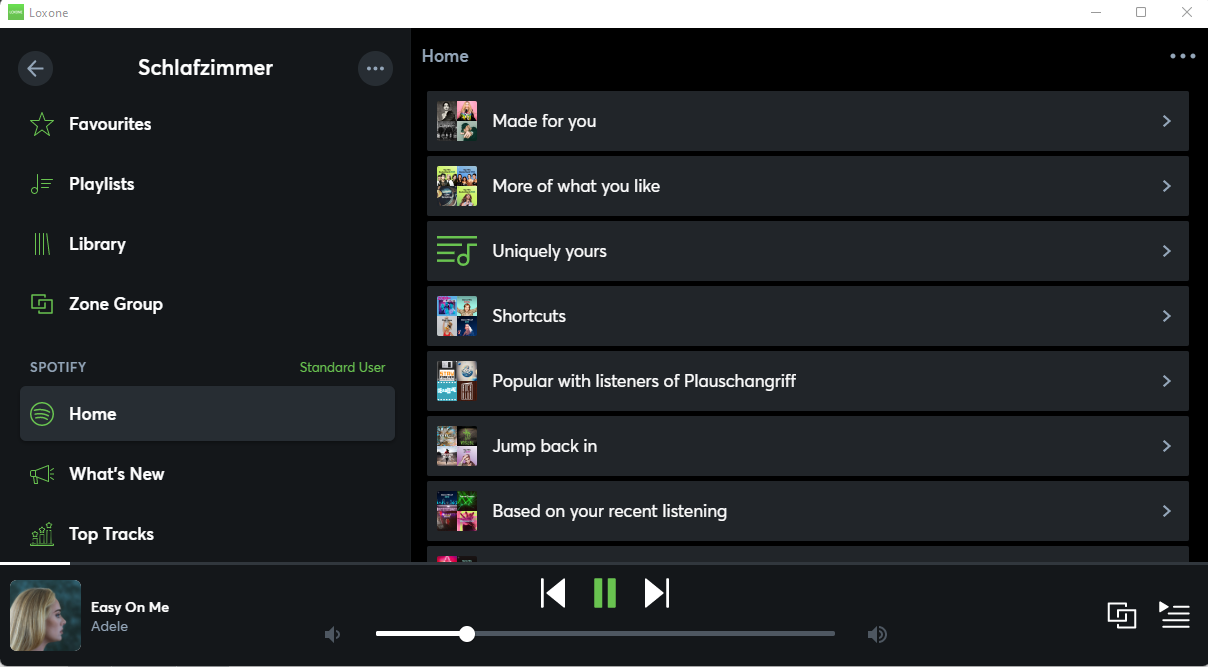Open Top Tracks in the sidebar

point(207,534)
